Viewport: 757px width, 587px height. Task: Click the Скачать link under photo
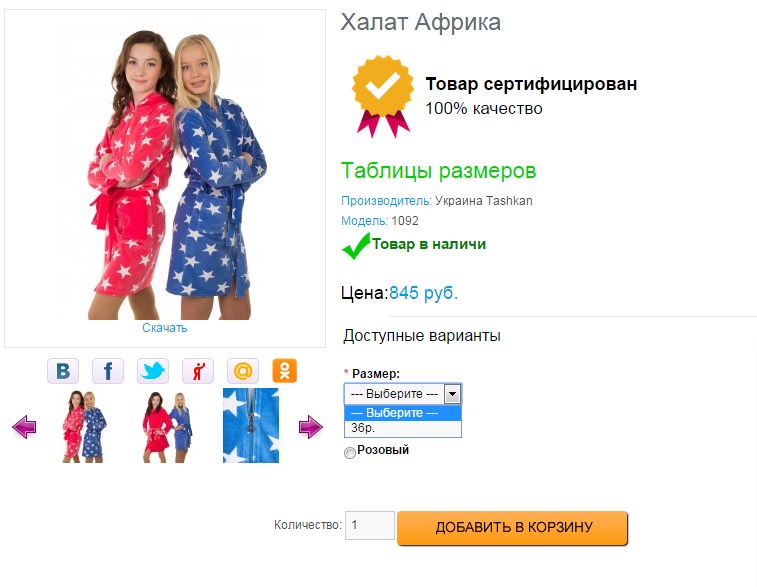(165, 328)
